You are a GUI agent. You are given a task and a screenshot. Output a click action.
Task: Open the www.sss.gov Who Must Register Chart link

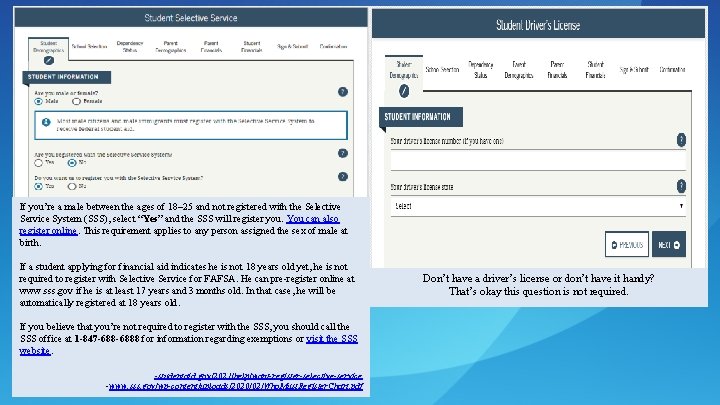coord(235,386)
